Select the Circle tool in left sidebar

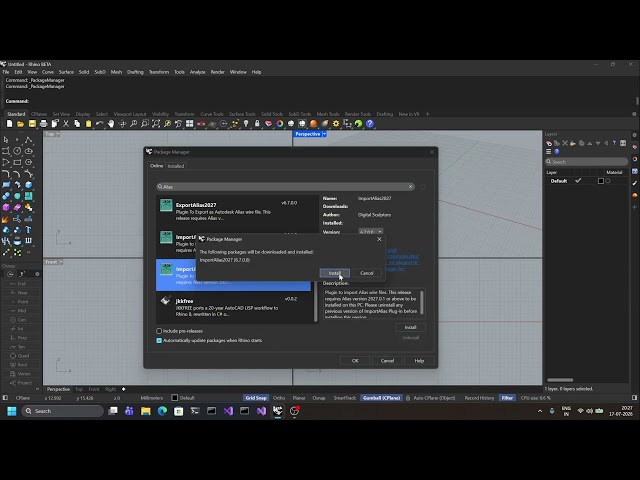(x=17, y=151)
